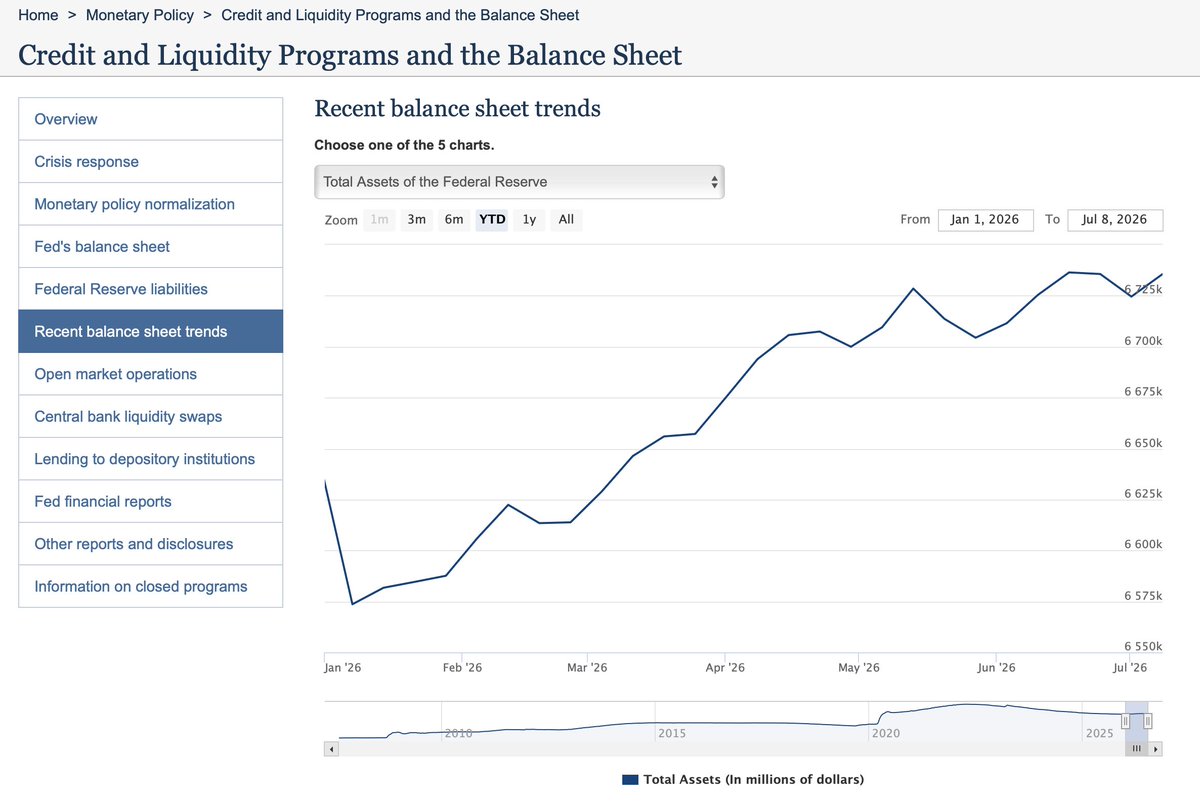Show All data in chart zoom
The height and width of the screenshot is (801, 1200).
pos(566,219)
